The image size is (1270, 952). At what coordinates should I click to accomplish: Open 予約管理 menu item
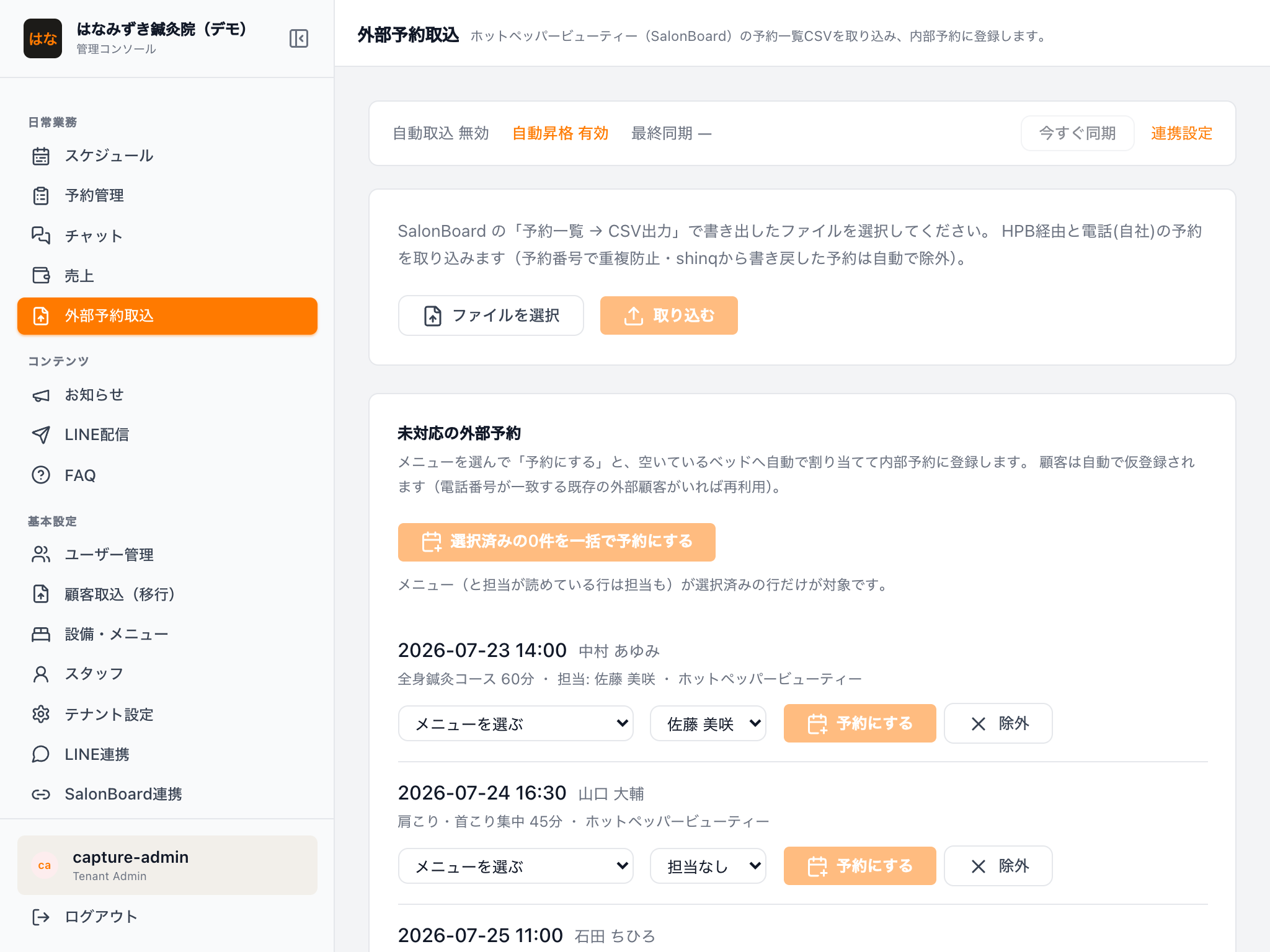tap(167, 196)
